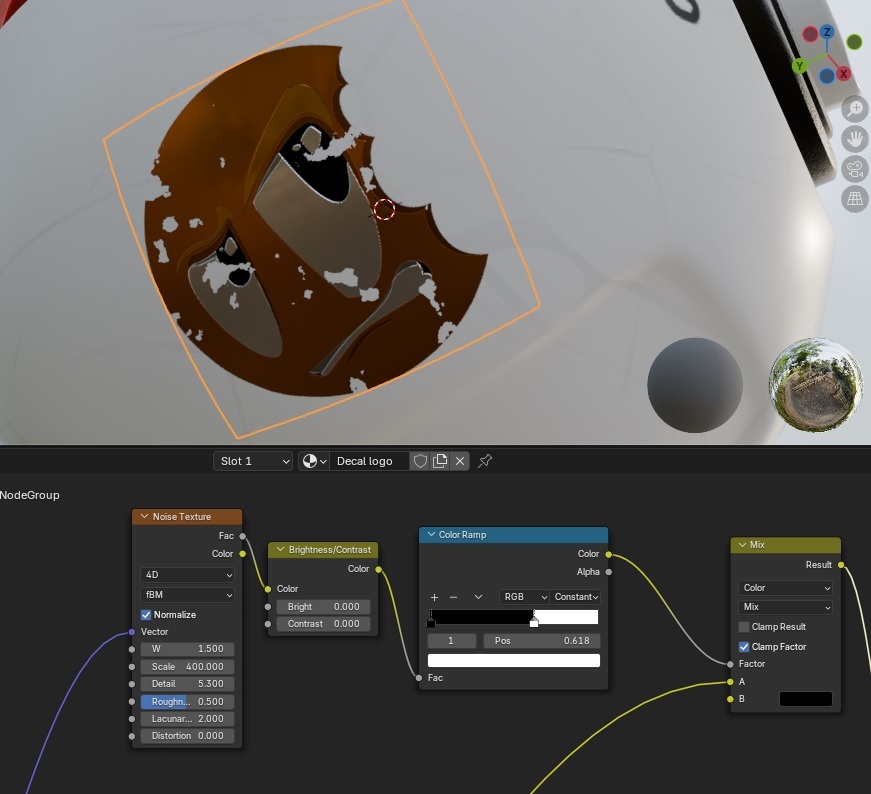Click the gray material preview sphere
The image size is (871, 794).
695,385
